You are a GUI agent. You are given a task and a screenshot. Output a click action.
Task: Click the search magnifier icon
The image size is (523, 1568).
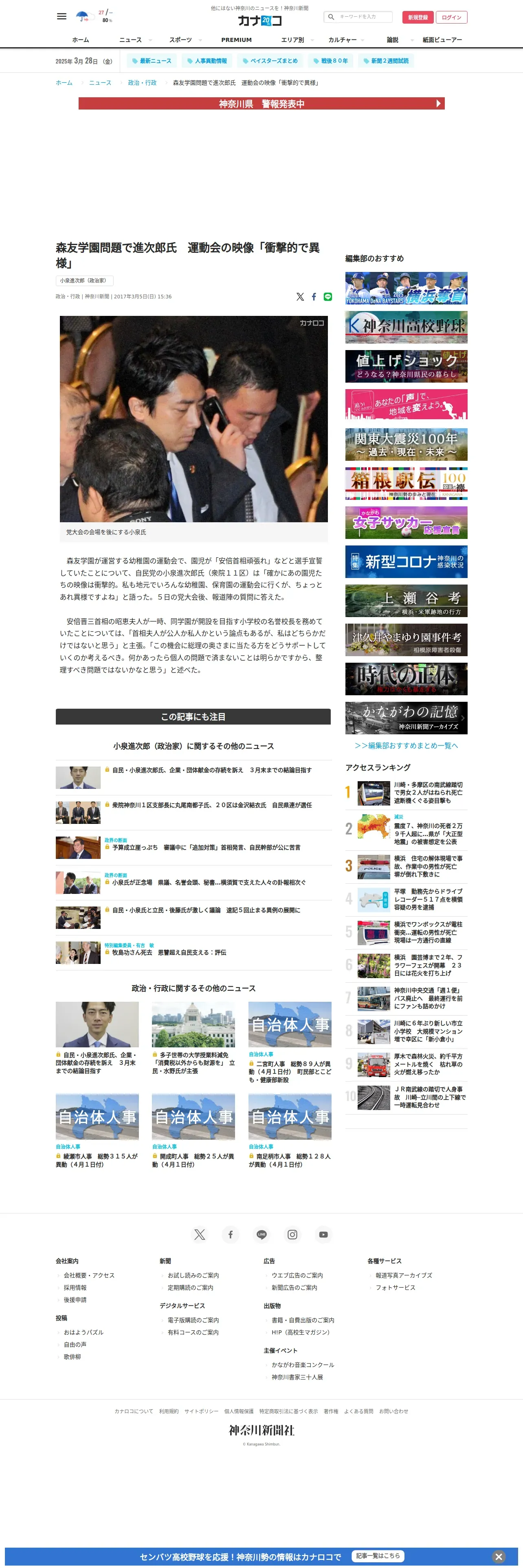pyautogui.click(x=331, y=17)
